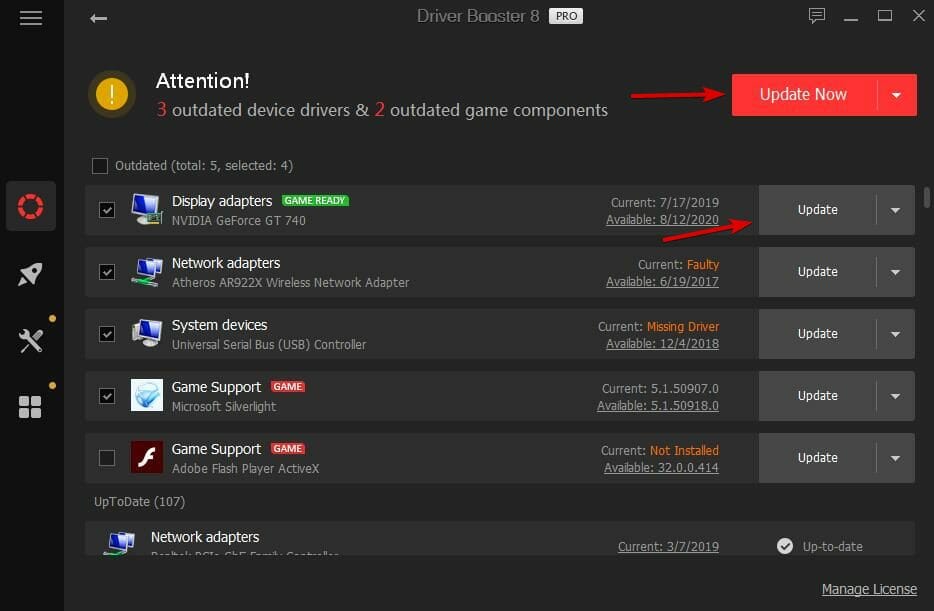Click the up-to-date Network adapters icon
Viewport: 934px width, 611px height.
[120, 543]
